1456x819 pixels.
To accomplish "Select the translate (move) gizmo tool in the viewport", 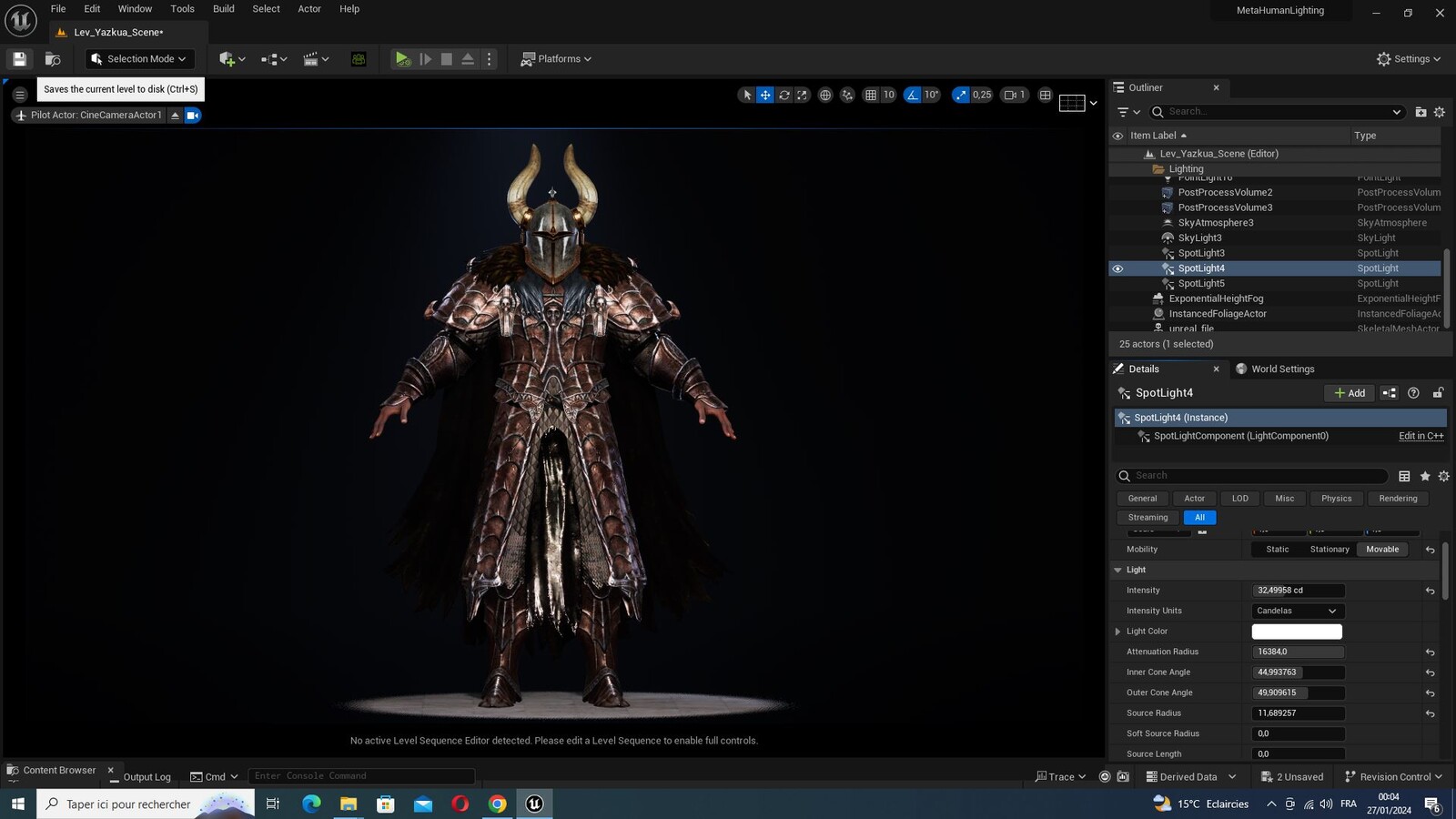I will coord(765,95).
